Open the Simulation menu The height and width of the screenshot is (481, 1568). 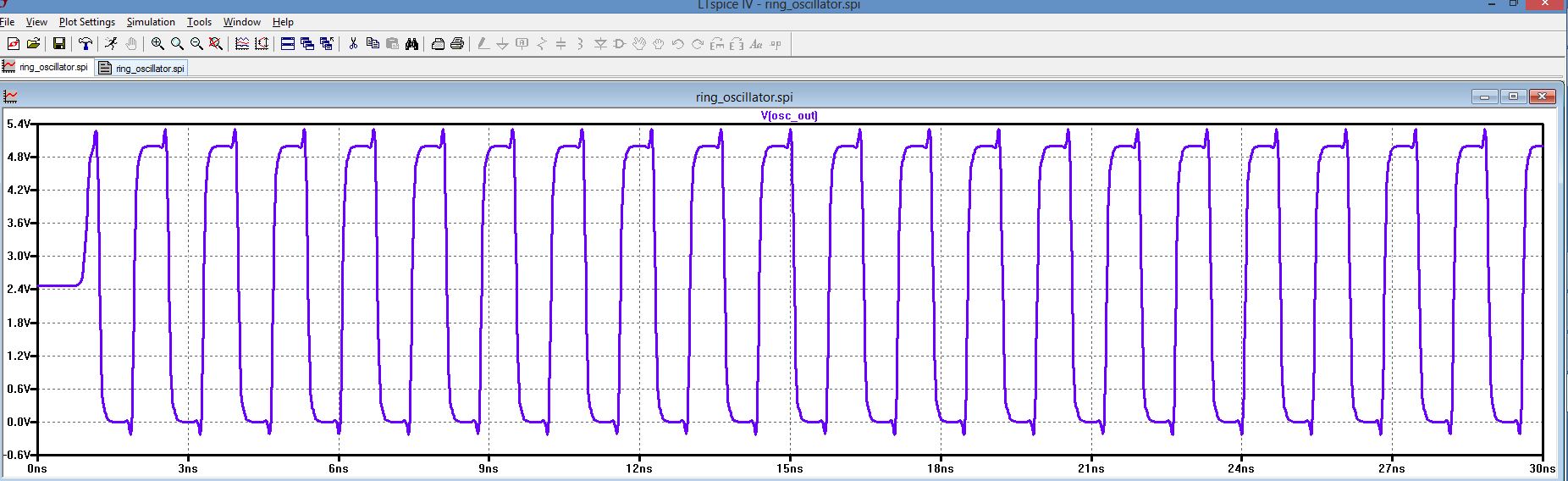pyautogui.click(x=151, y=22)
